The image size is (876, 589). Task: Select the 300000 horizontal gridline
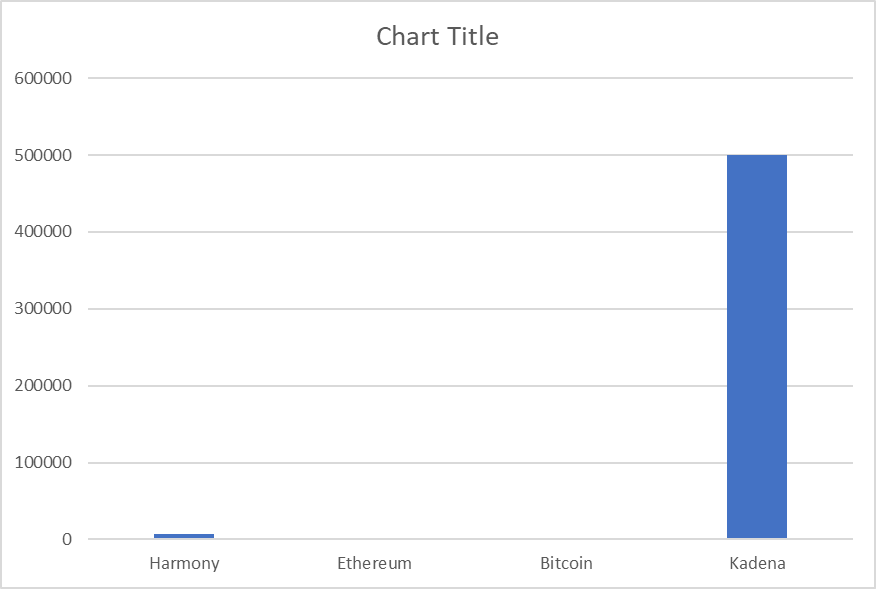[470, 309]
